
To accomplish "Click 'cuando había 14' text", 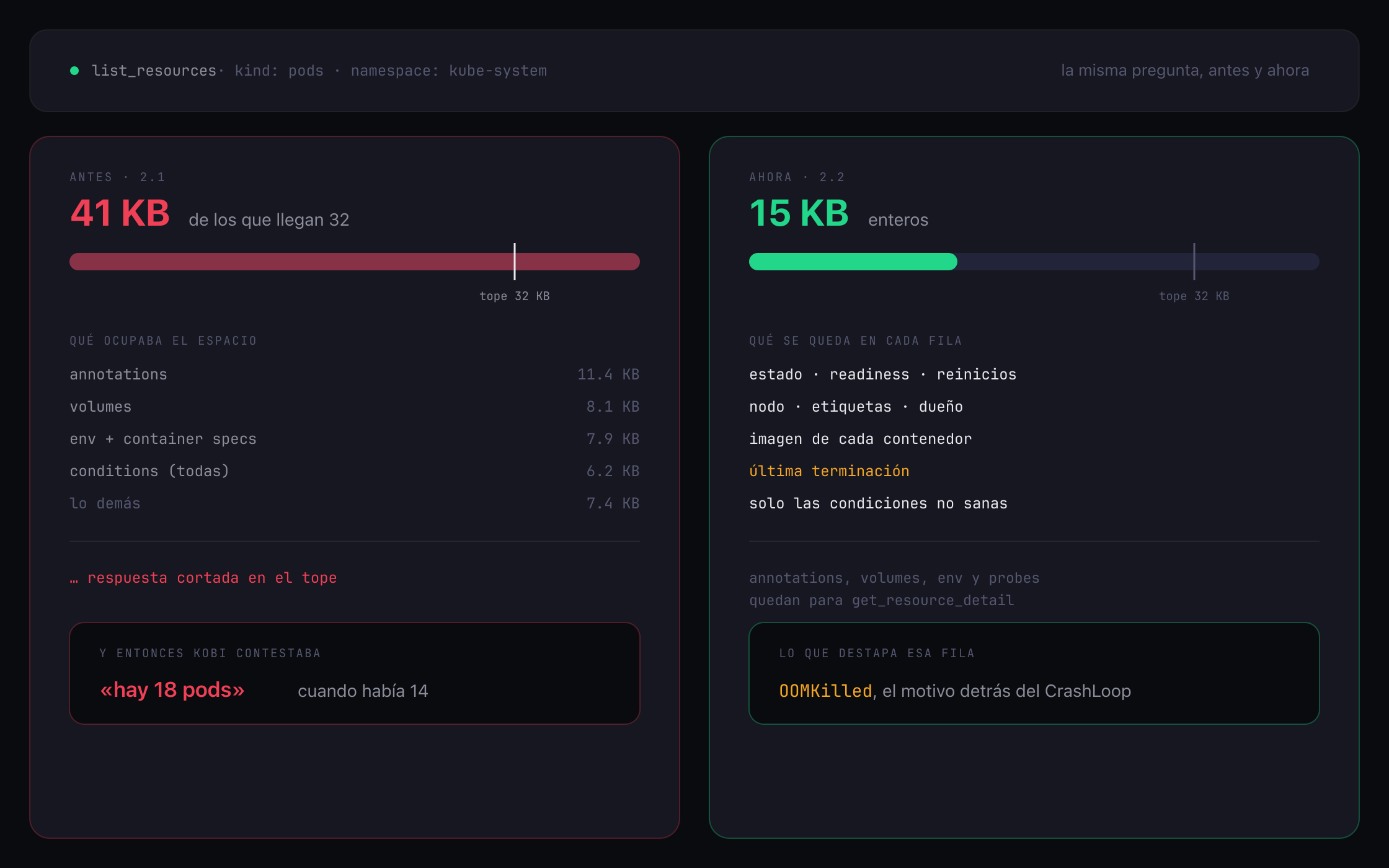I will [x=363, y=691].
